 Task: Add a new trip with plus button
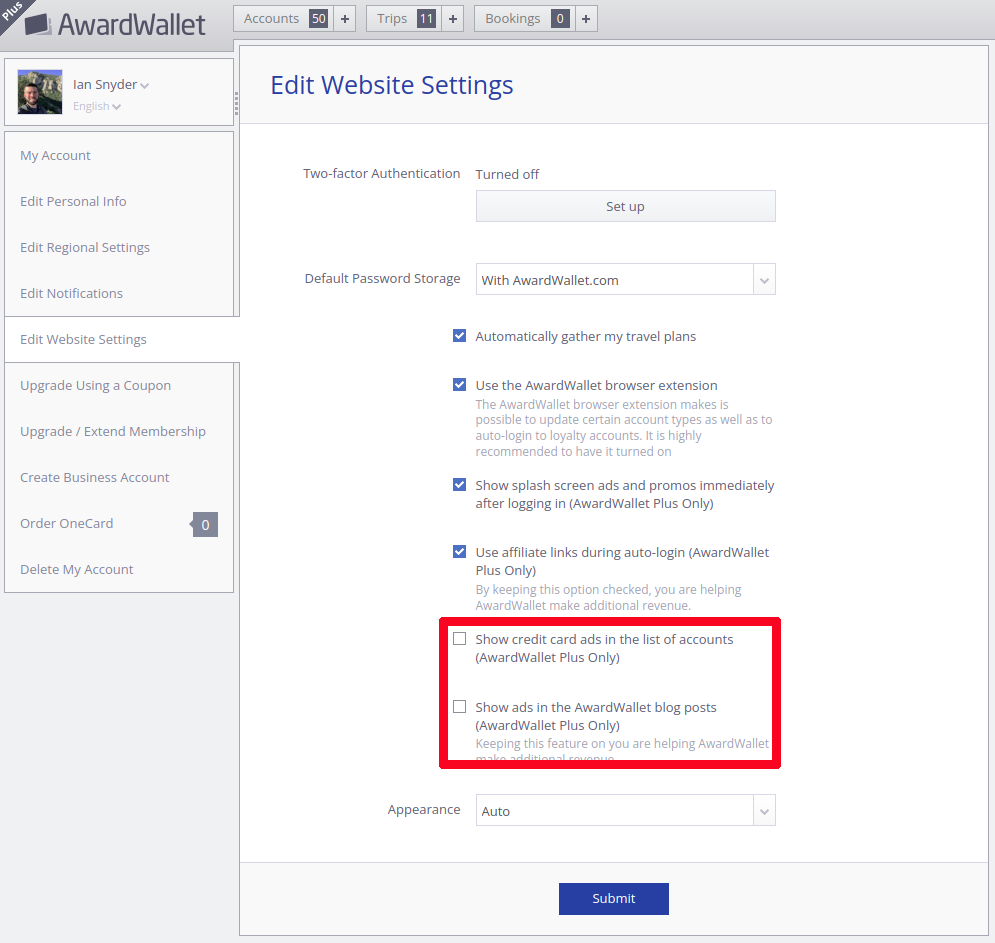point(452,18)
